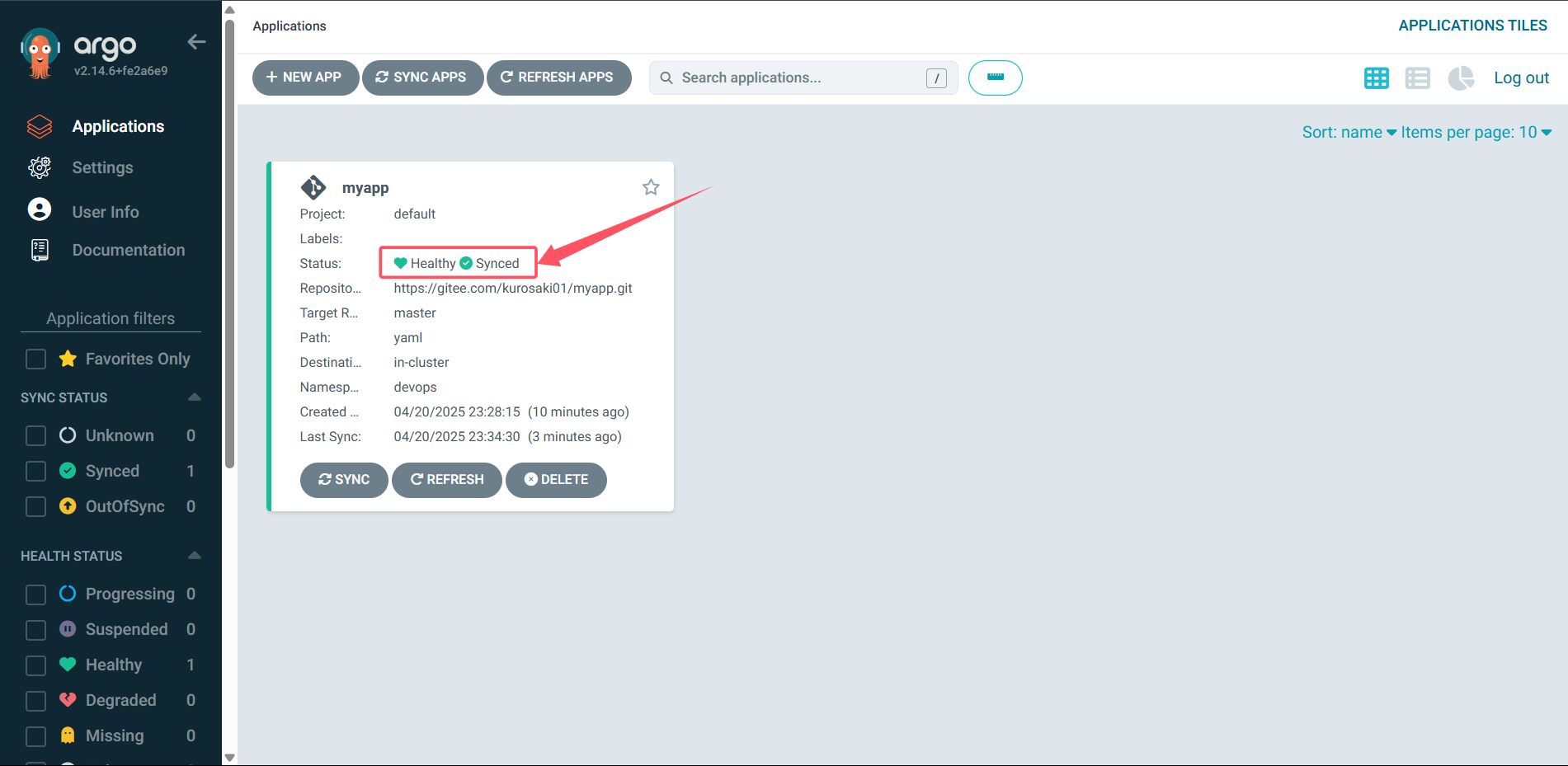Collapse the sidebar with the back arrow
Viewport: 1568px width, 766px height.
click(x=196, y=42)
